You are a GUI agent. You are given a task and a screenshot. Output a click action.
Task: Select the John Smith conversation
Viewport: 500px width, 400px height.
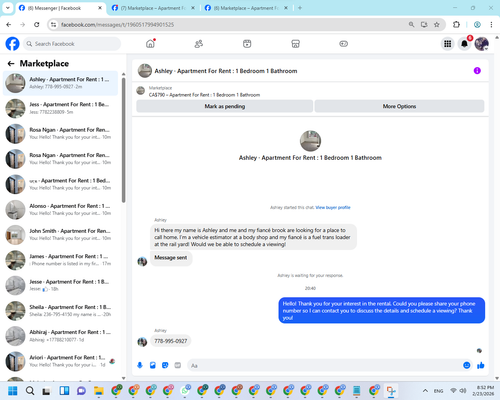coord(61,235)
